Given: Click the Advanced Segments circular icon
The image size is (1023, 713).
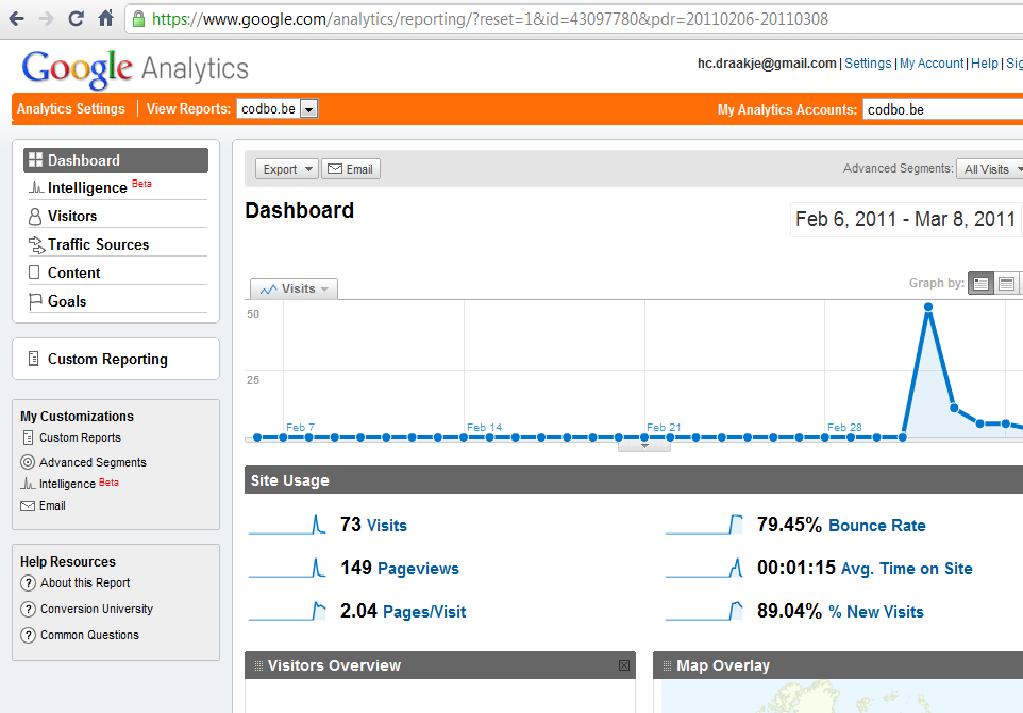Looking at the screenshot, I should coord(27,463).
